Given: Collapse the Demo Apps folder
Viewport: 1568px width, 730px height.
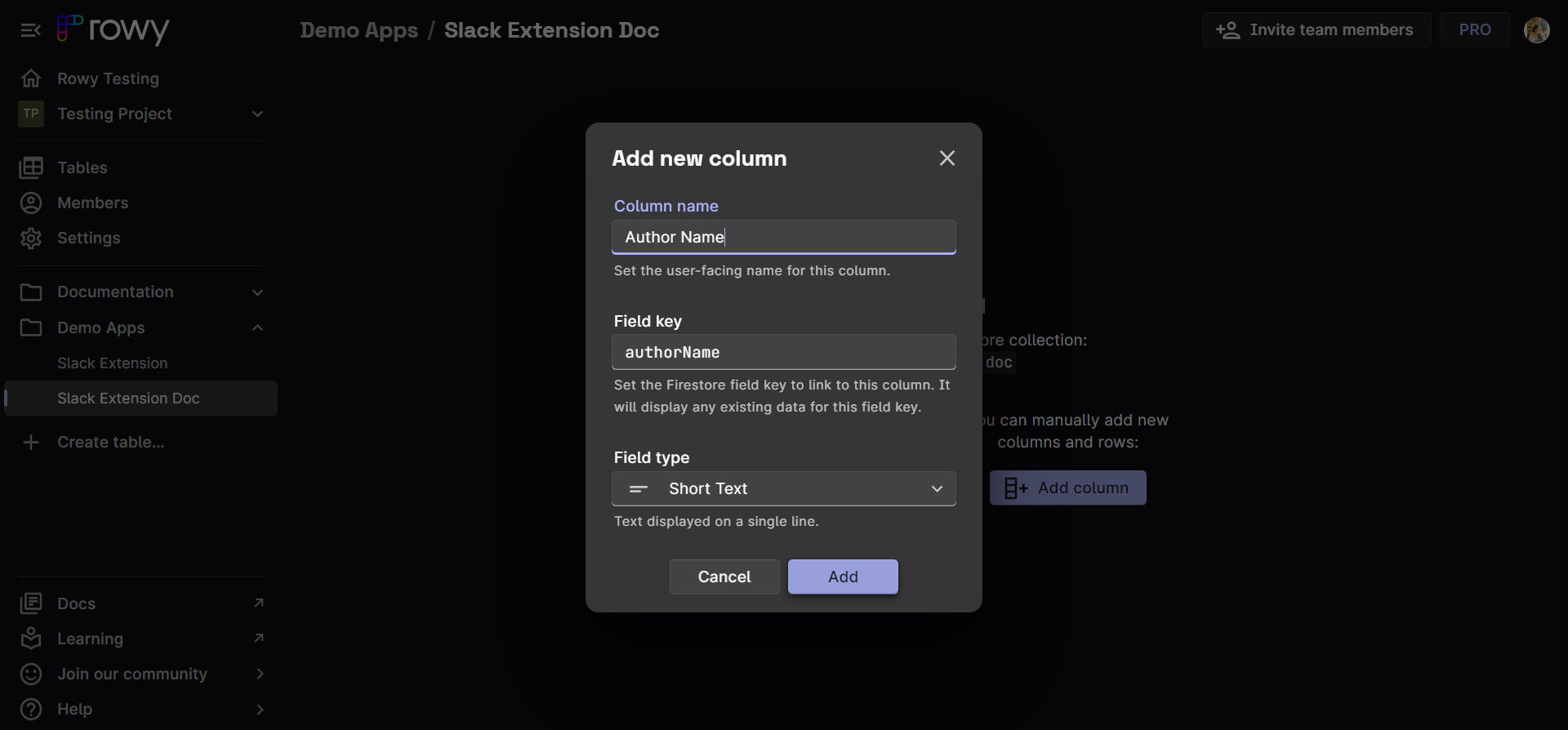Looking at the screenshot, I should click(257, 327).
